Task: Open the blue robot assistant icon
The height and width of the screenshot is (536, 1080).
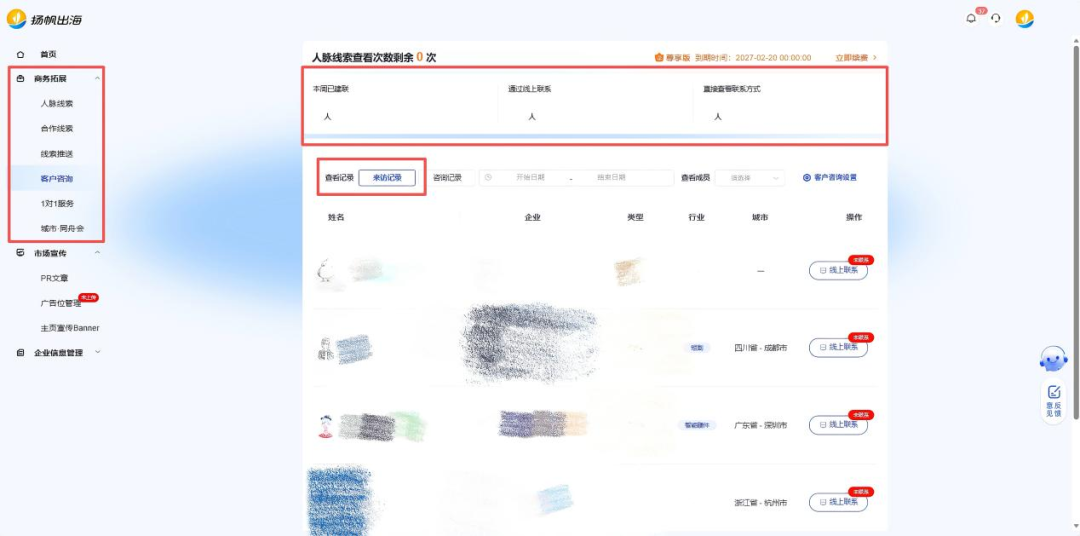Action: click(1053, 359)
